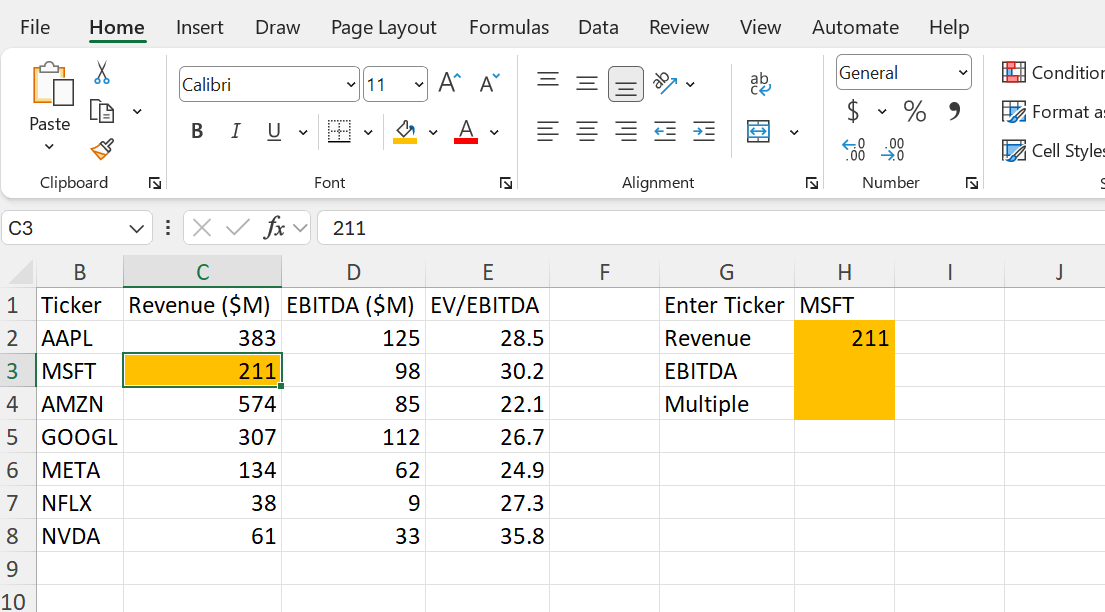The width and height of the screenshot is (1105, 612).
Task: Select the red Font Color swatch
Action: [466, 131]
